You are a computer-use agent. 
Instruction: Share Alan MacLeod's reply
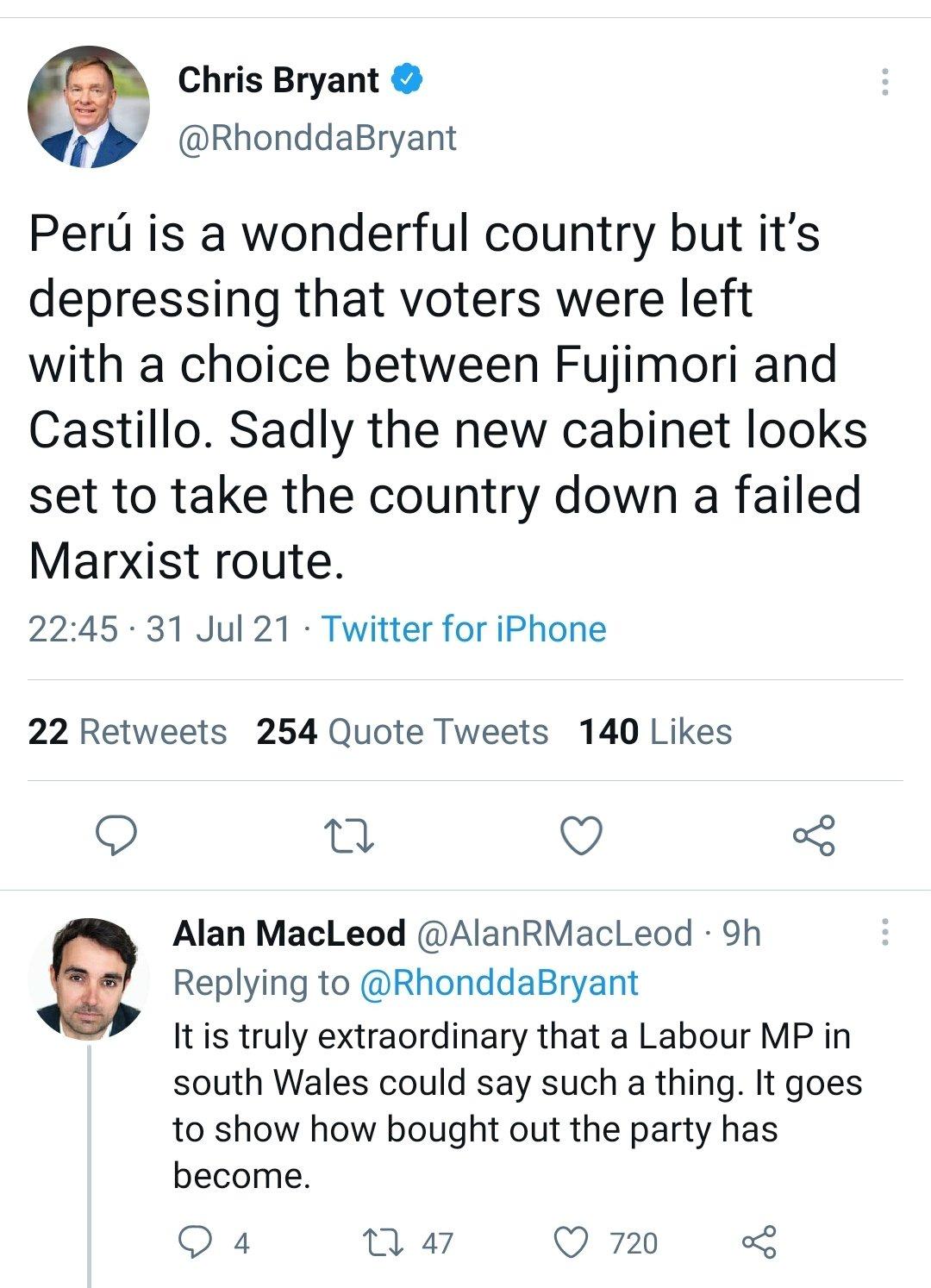tap(759, 1242)
